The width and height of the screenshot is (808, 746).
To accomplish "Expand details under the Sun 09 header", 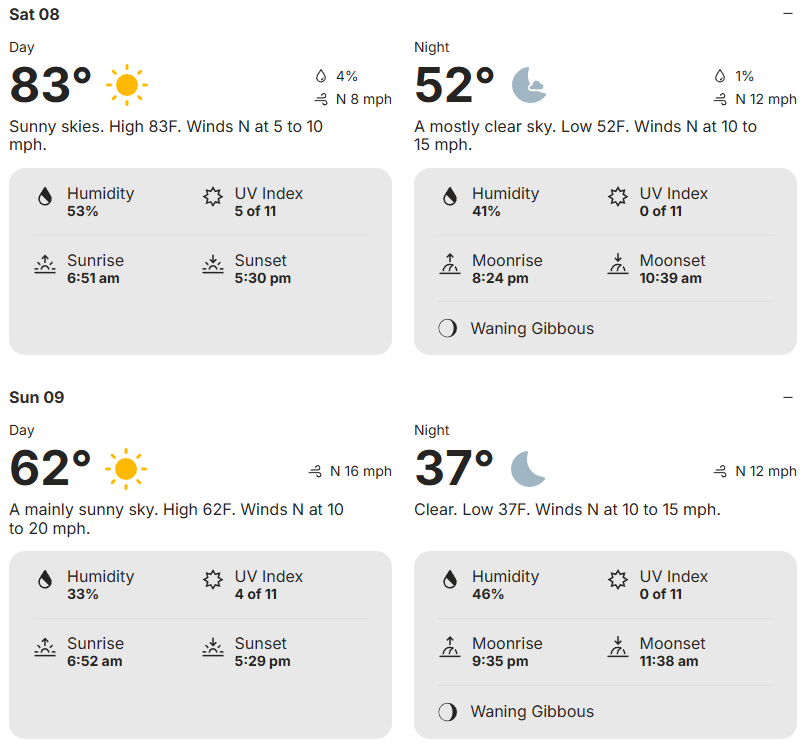I will tap(789, 397).
